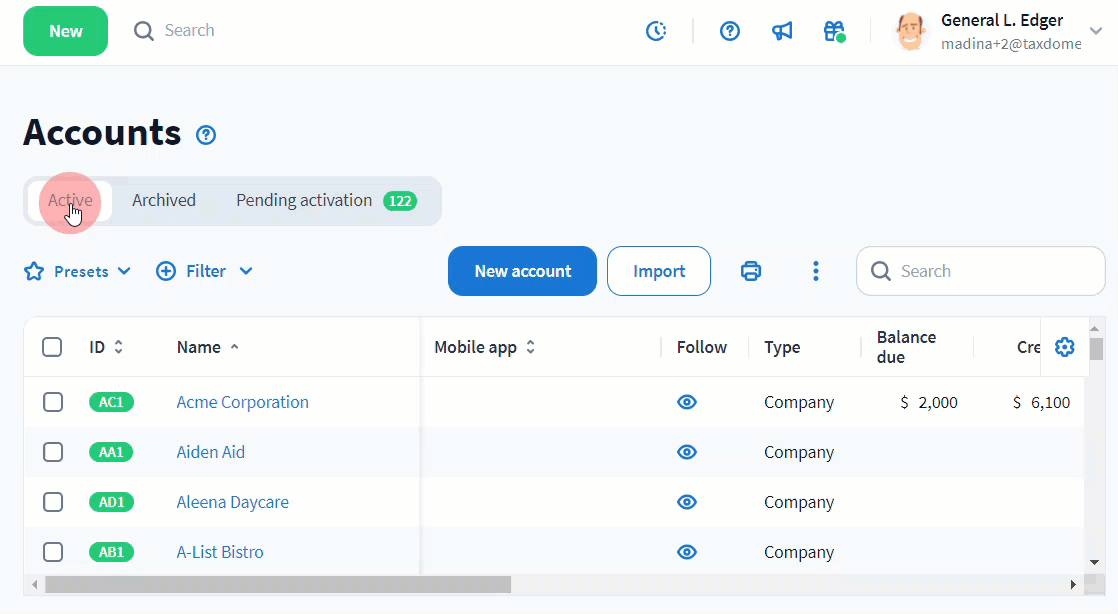Open the time tracking clock icon

(x=656, y=31)
